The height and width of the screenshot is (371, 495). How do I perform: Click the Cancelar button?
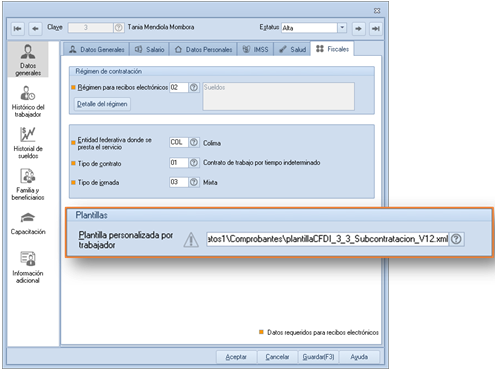pos(277,357)
